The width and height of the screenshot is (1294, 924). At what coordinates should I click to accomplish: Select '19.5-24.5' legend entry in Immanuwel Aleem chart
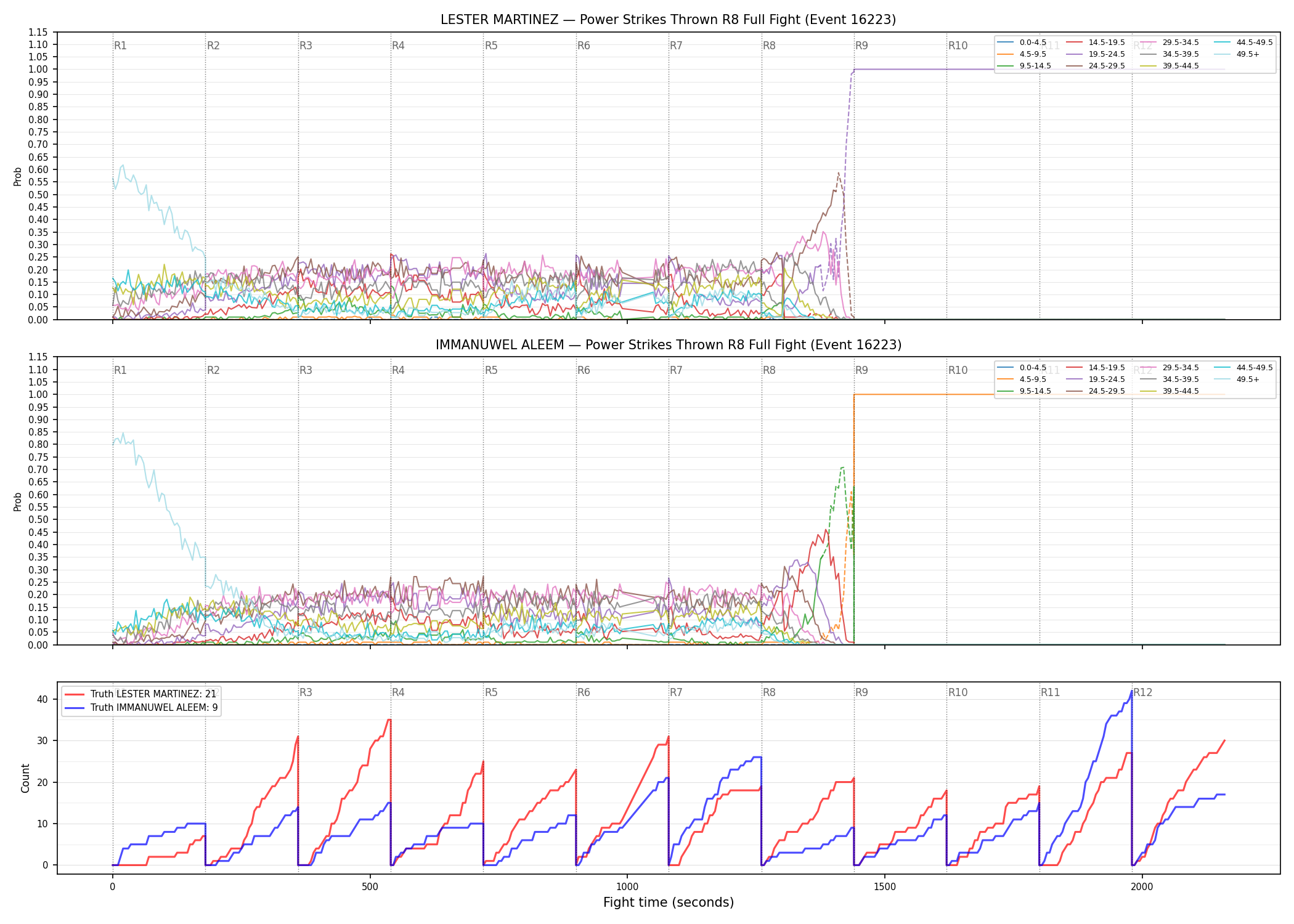point(1096,379)
